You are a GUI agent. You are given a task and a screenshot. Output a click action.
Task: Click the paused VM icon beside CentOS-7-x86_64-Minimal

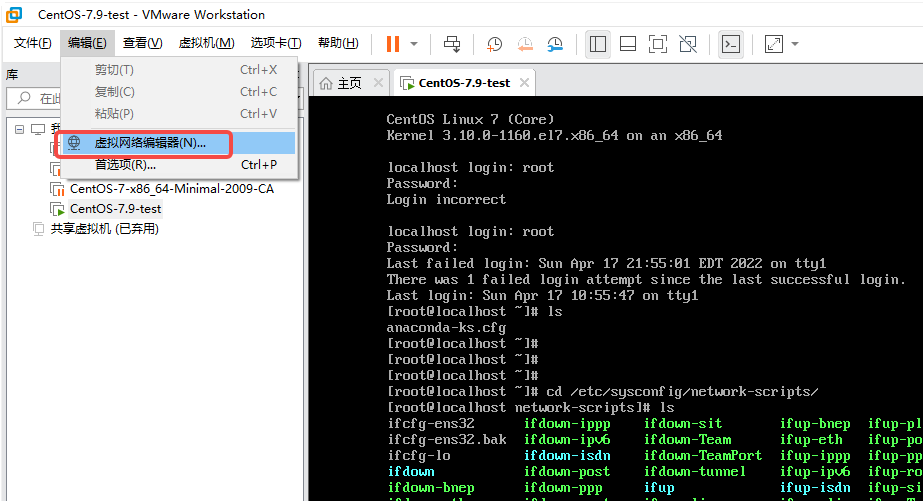[x=57, y=189]
